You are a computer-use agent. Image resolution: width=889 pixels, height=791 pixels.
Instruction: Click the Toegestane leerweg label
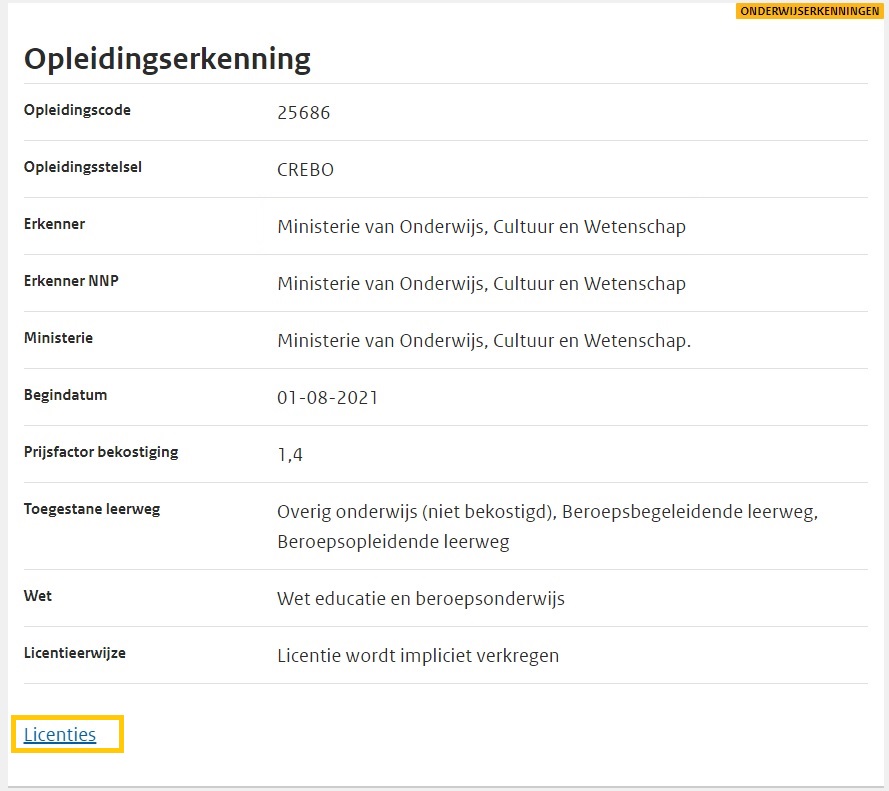[92, 509]
